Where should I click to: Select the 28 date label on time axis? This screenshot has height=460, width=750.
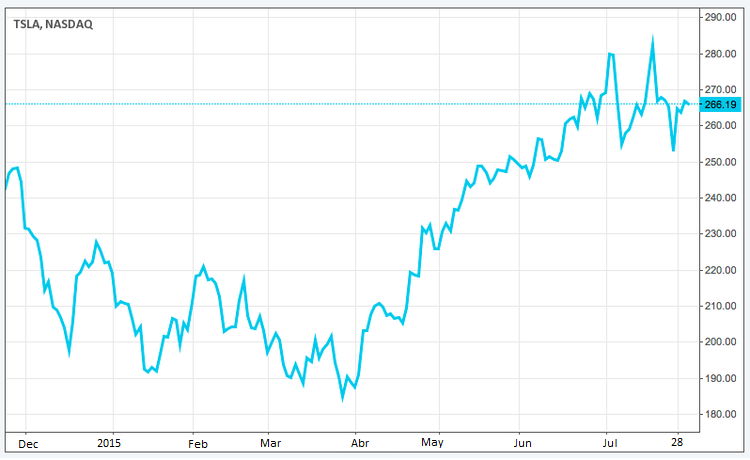tap(680, 442)
